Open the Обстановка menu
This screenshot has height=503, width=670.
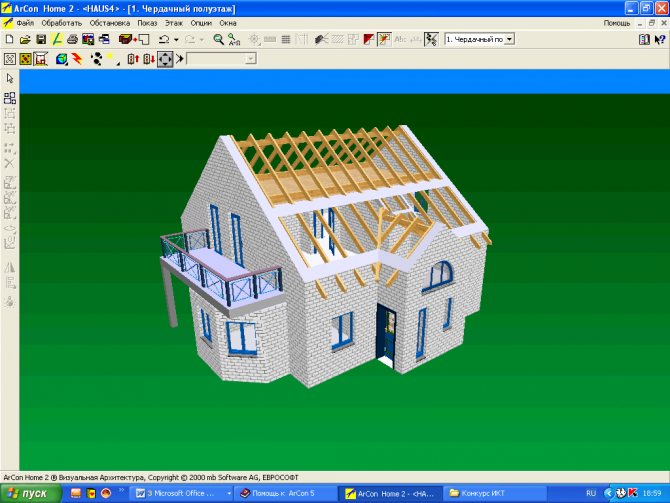pos(109,22)
